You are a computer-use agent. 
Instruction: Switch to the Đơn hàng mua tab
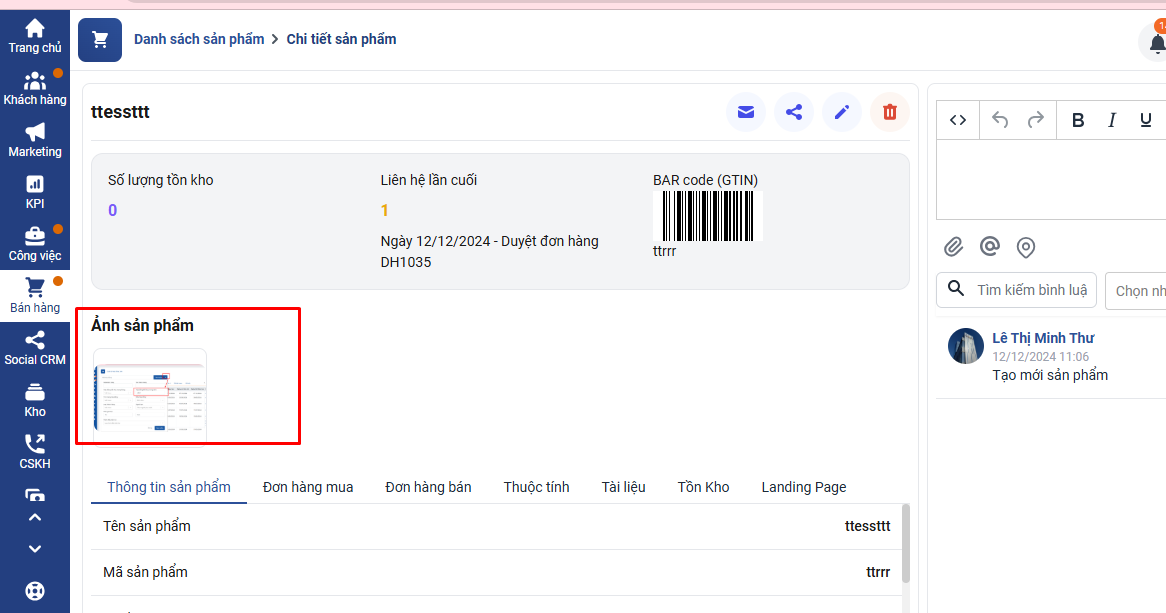pos(308,487)
